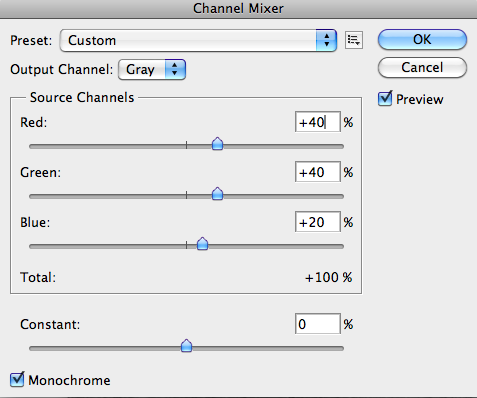
Task: Click the Red slider thumb handle
Action: point(217,144)
